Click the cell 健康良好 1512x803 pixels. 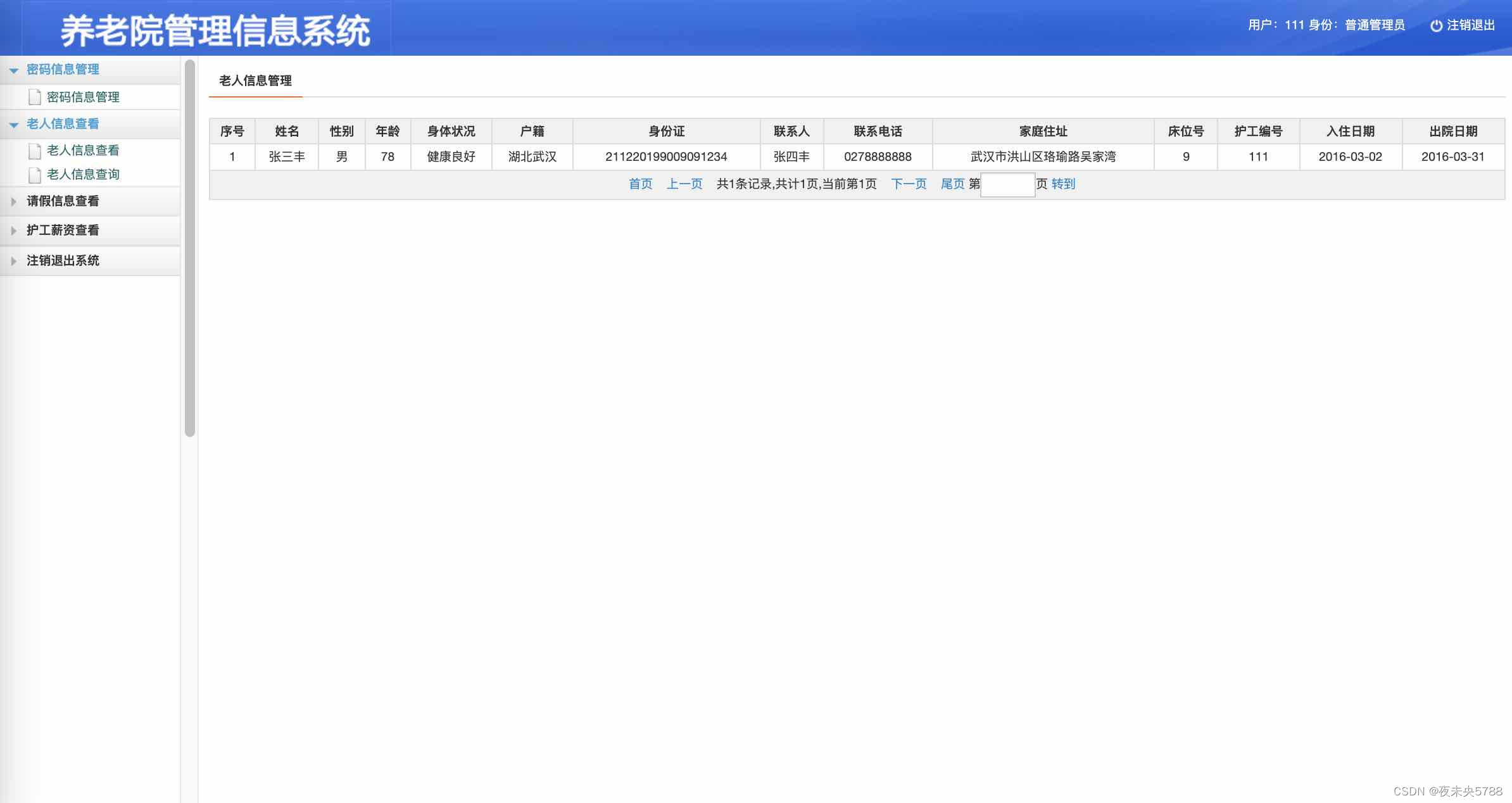451,156
